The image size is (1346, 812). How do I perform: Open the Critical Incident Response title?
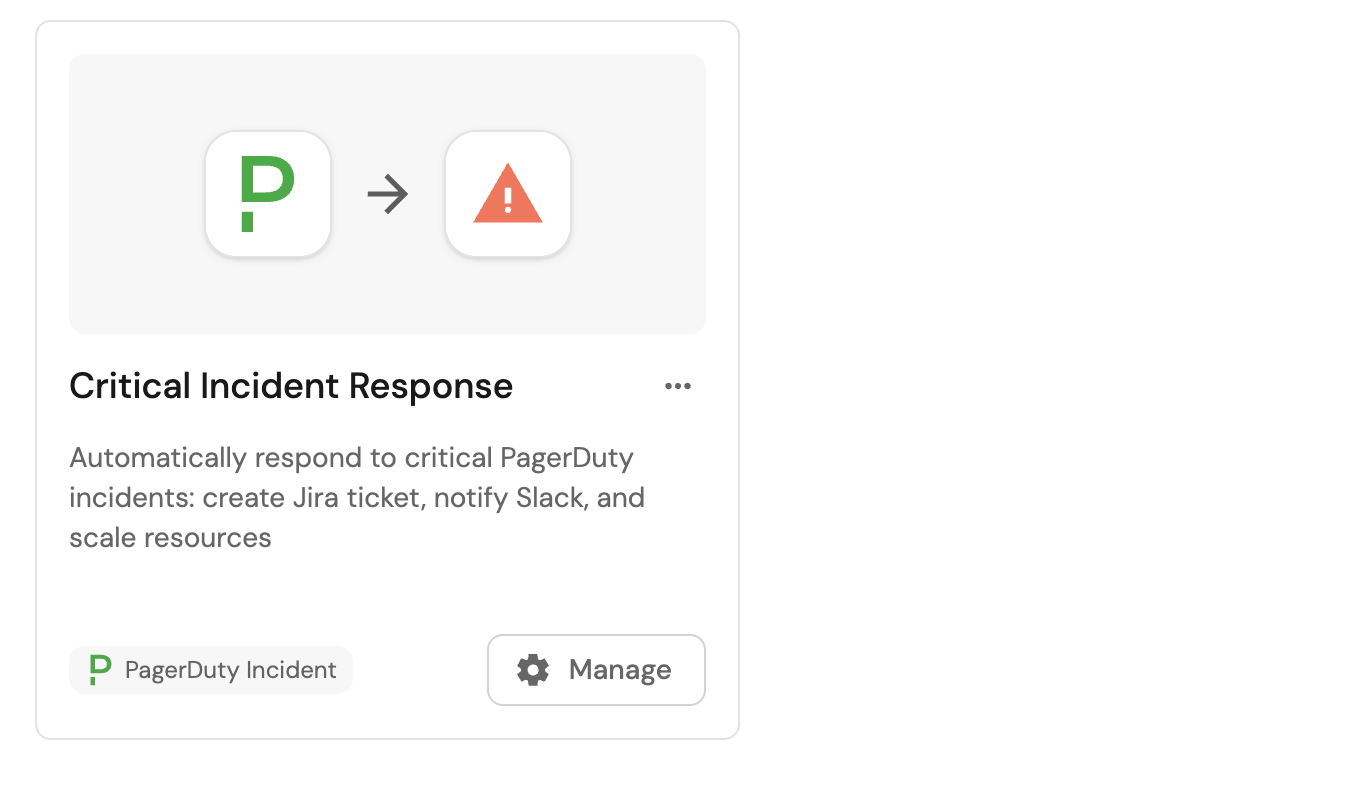pos(291,386)
